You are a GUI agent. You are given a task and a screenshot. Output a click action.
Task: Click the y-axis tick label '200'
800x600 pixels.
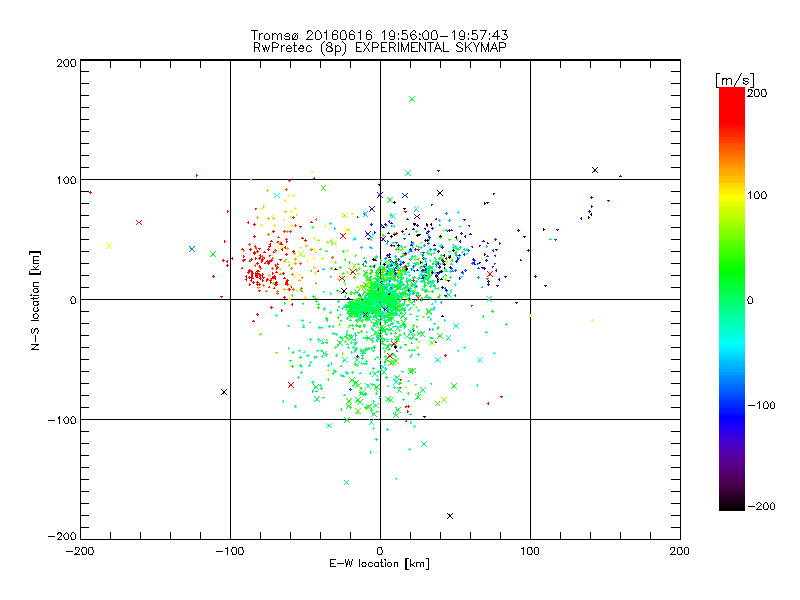coord(66,63)
